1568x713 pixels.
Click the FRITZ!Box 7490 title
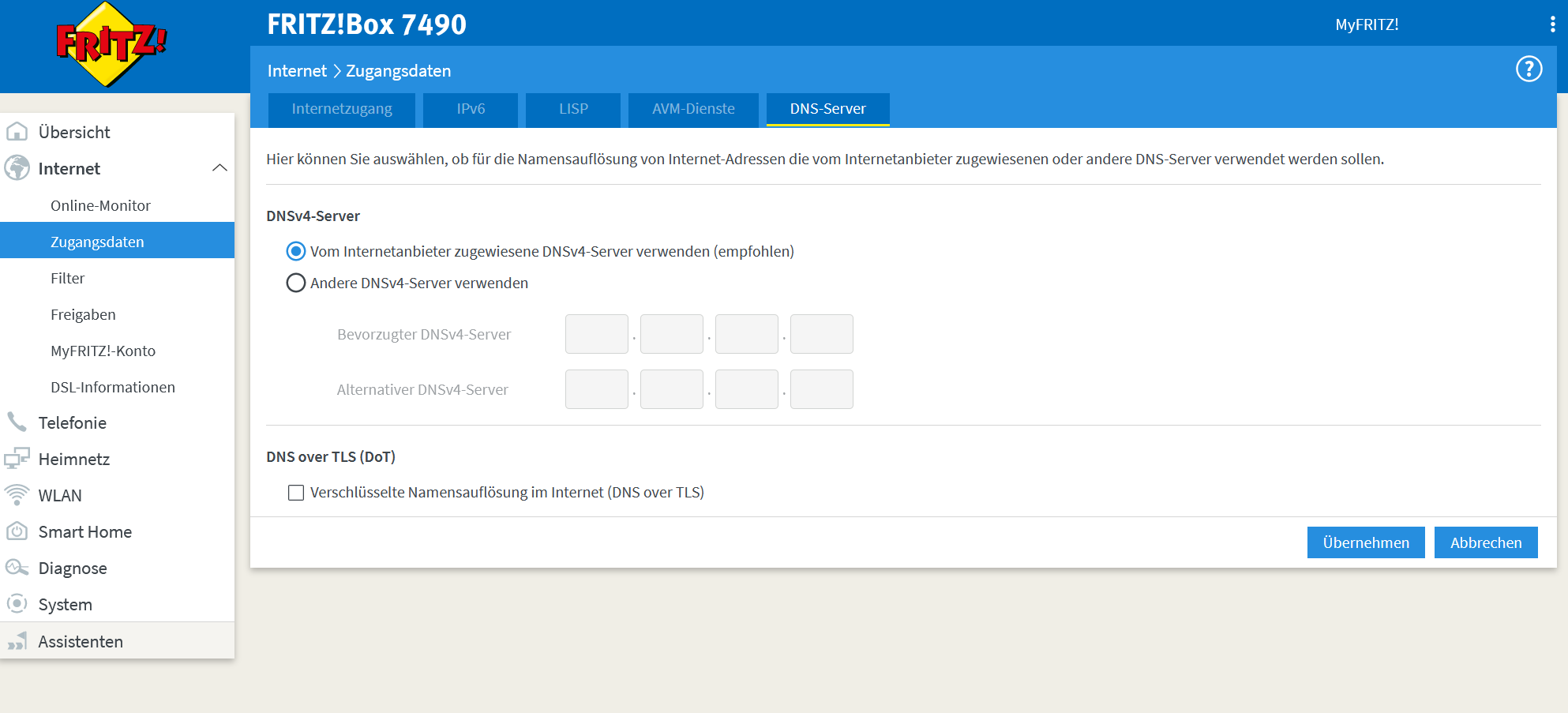pyautogui.click(x=366, y=24)
